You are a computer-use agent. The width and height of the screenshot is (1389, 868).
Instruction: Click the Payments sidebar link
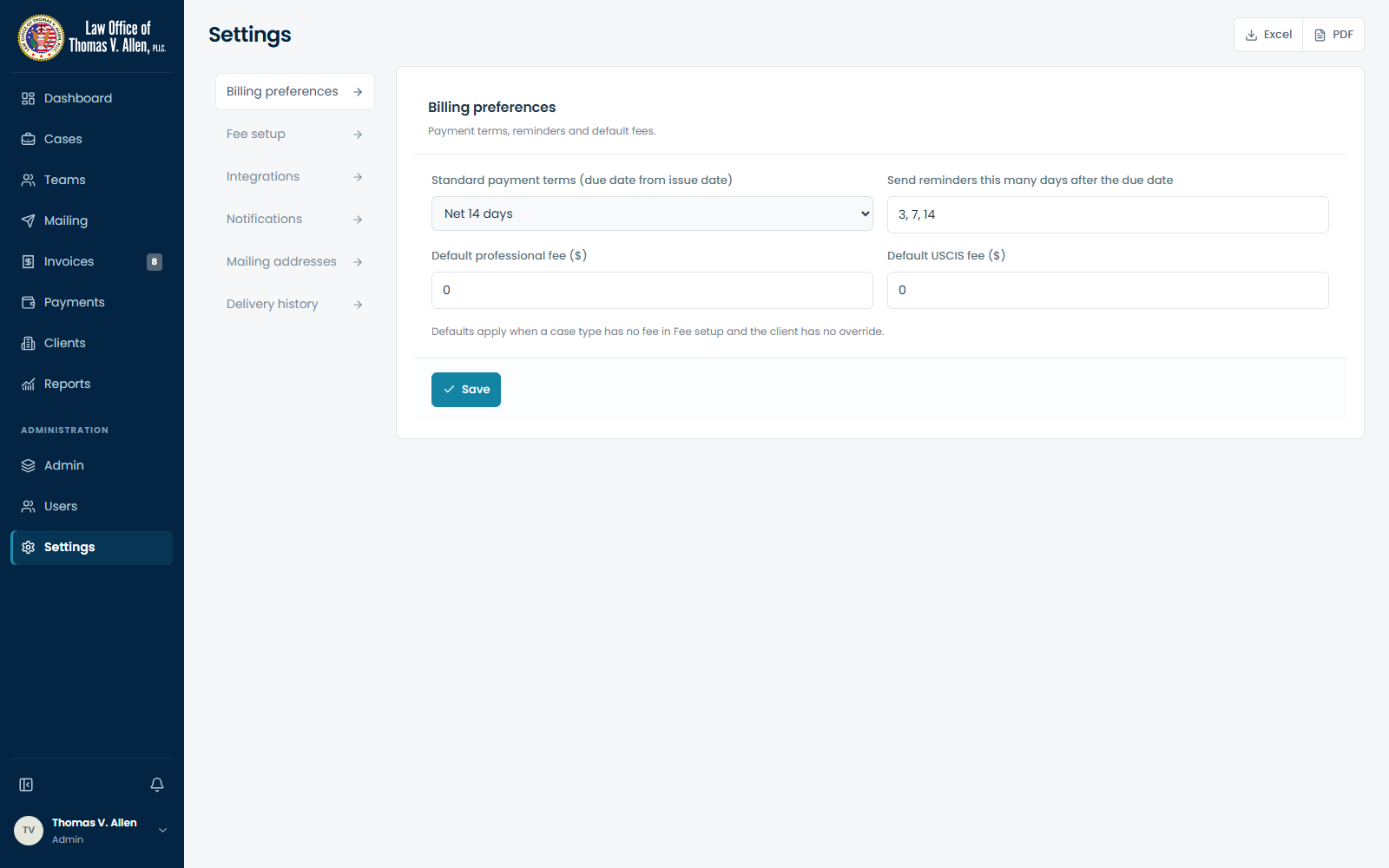pos(91,302)
